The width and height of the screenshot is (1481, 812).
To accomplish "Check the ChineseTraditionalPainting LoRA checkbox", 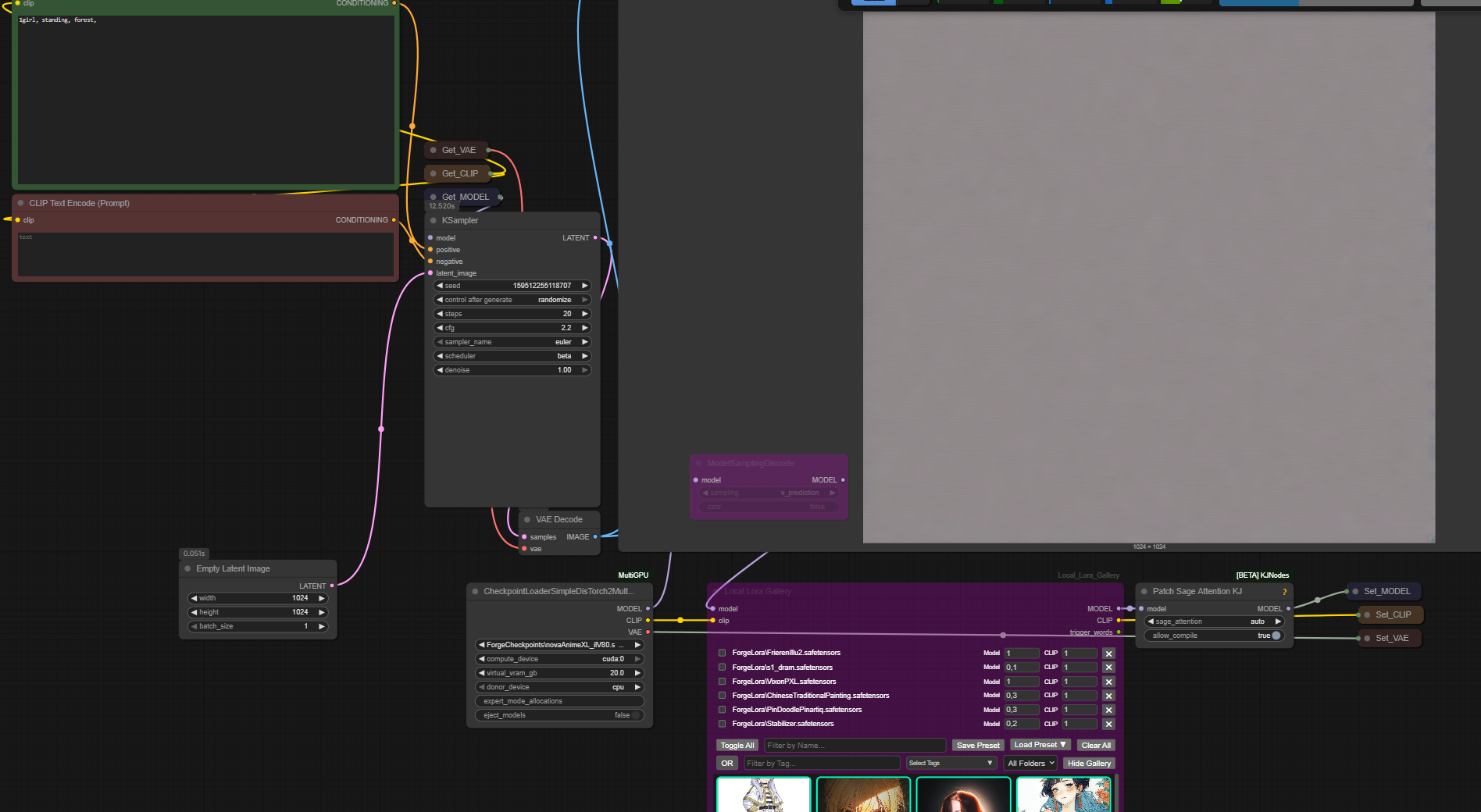I will pos(723,696).
